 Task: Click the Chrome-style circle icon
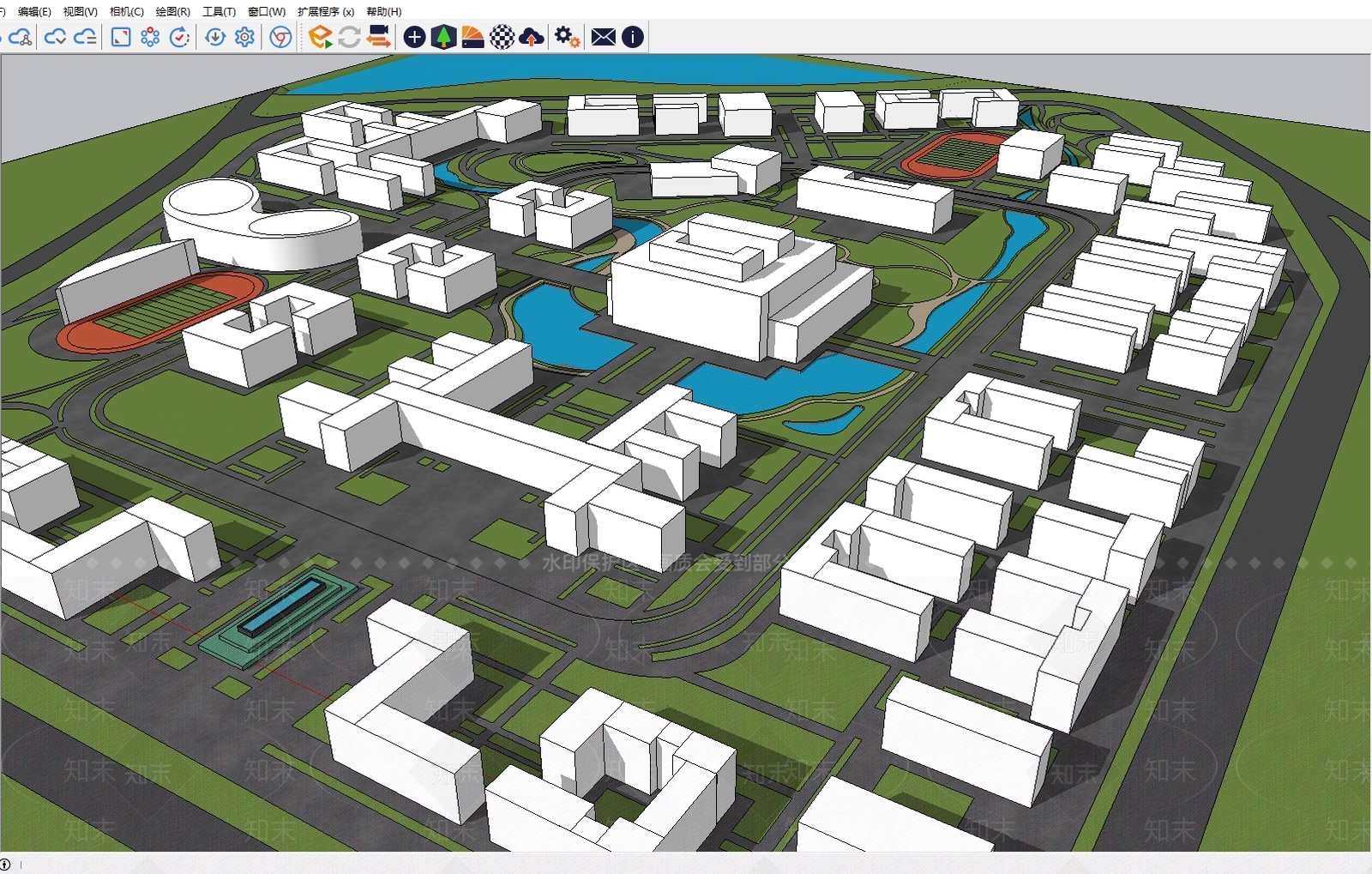click(x=280, y=37)
